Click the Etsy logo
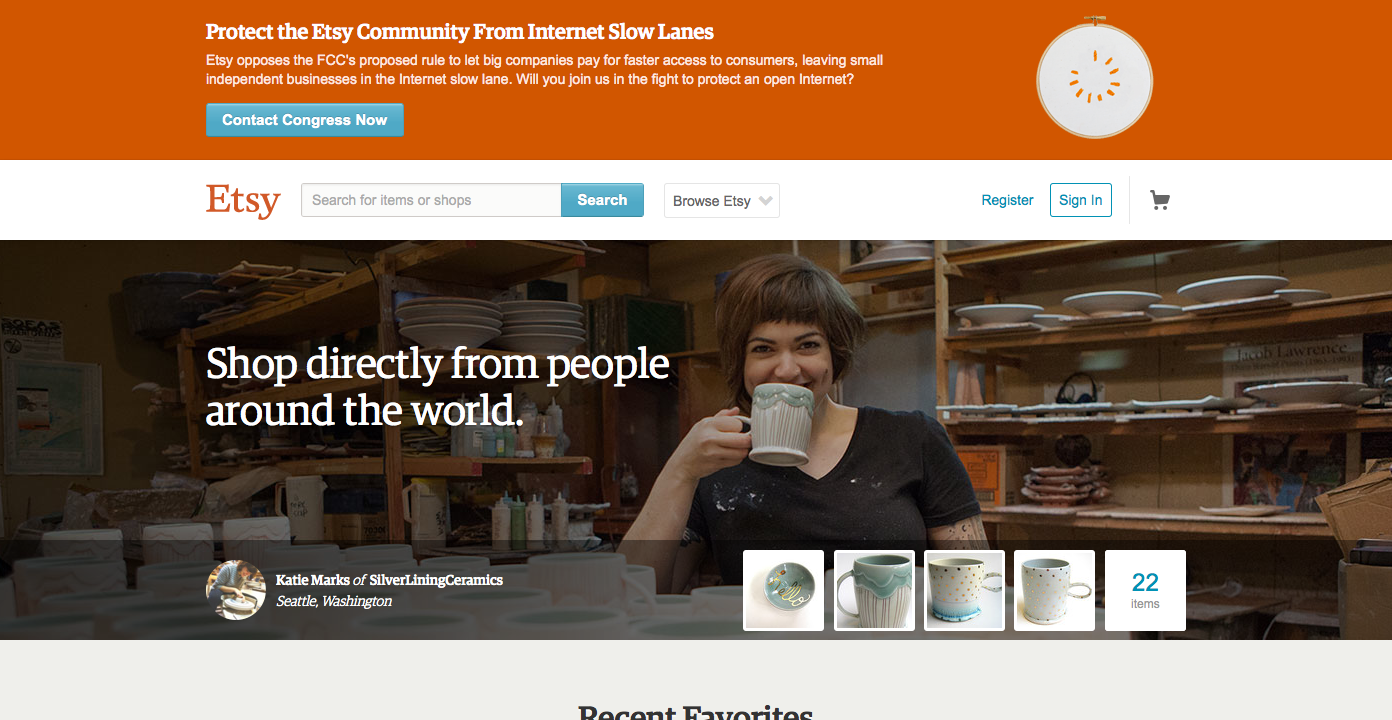1392x720 pixels. pyautogui.click(x=243, y=201)
